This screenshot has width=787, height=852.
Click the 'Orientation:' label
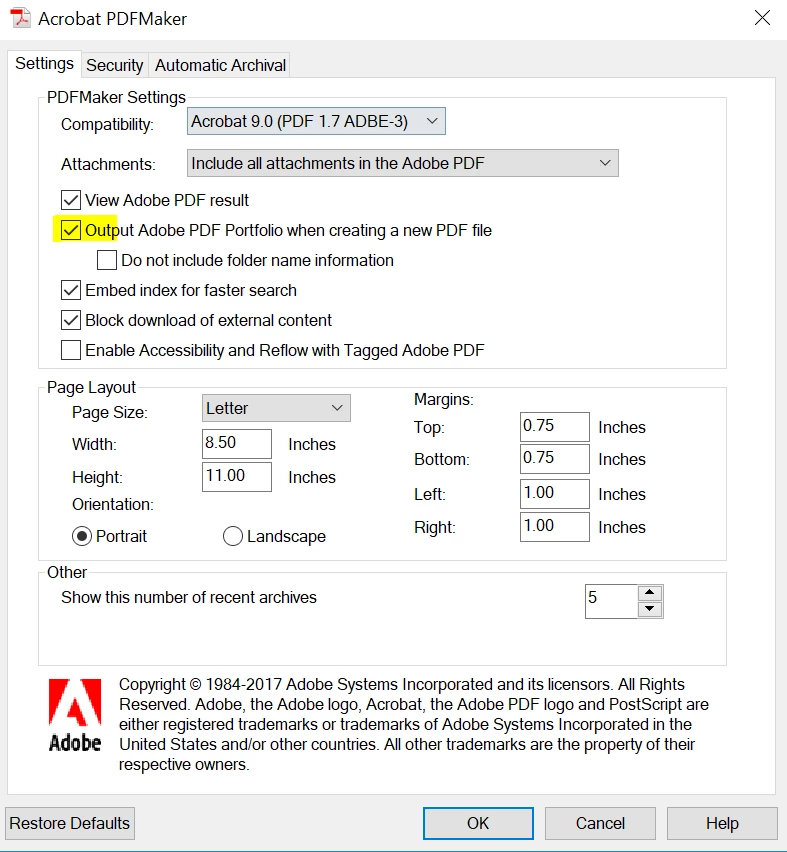click(113, 504)
